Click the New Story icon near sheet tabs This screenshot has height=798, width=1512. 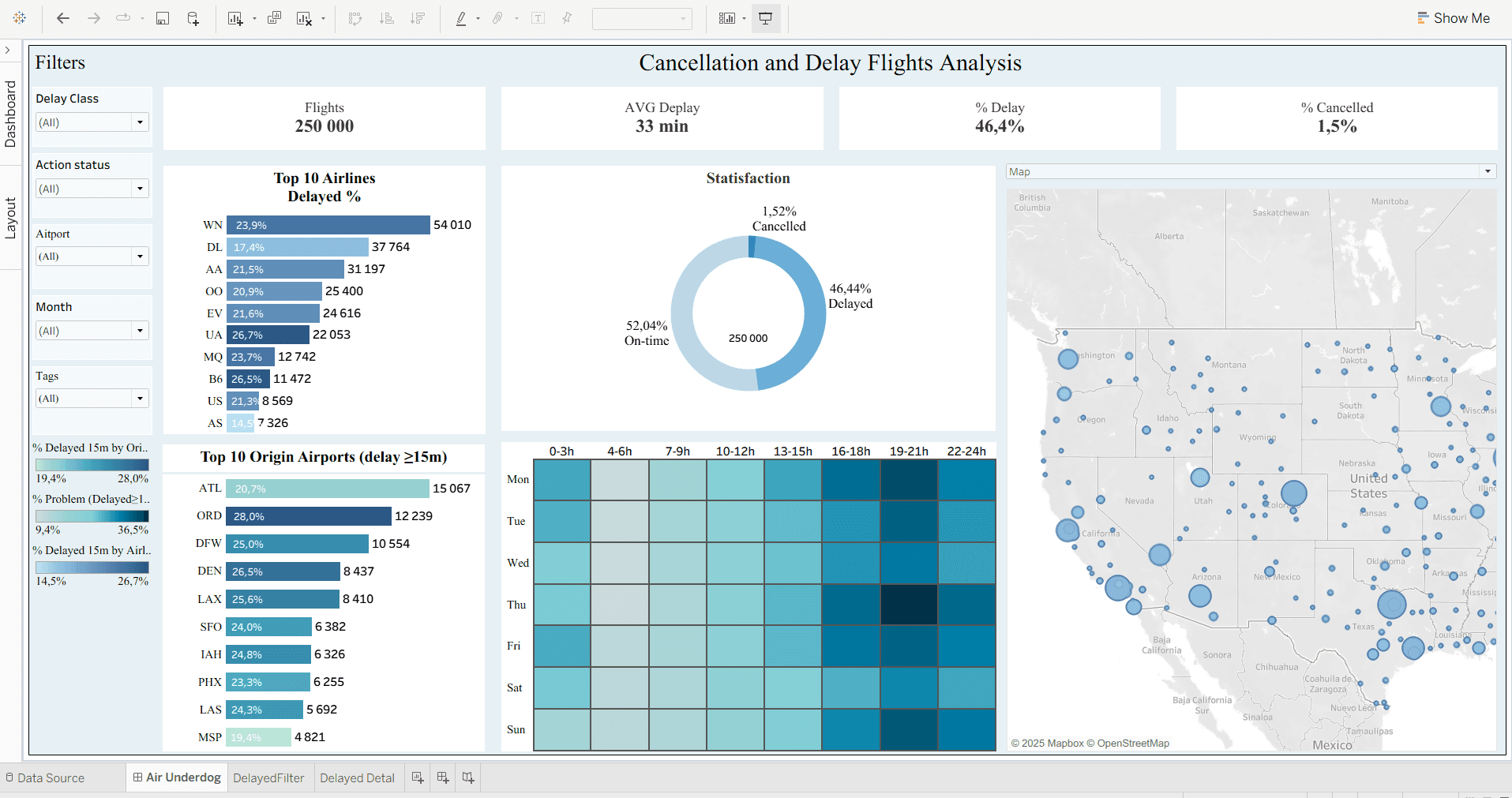pos(467,777)
